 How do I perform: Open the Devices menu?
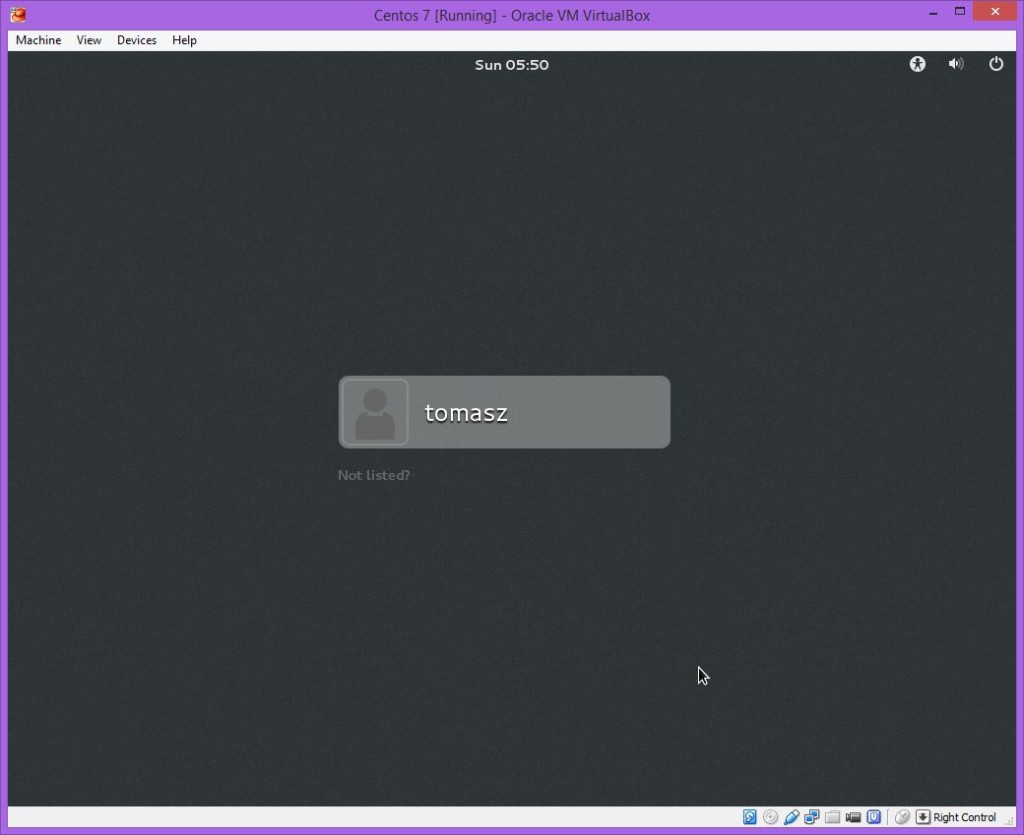[x=136, y=40]
